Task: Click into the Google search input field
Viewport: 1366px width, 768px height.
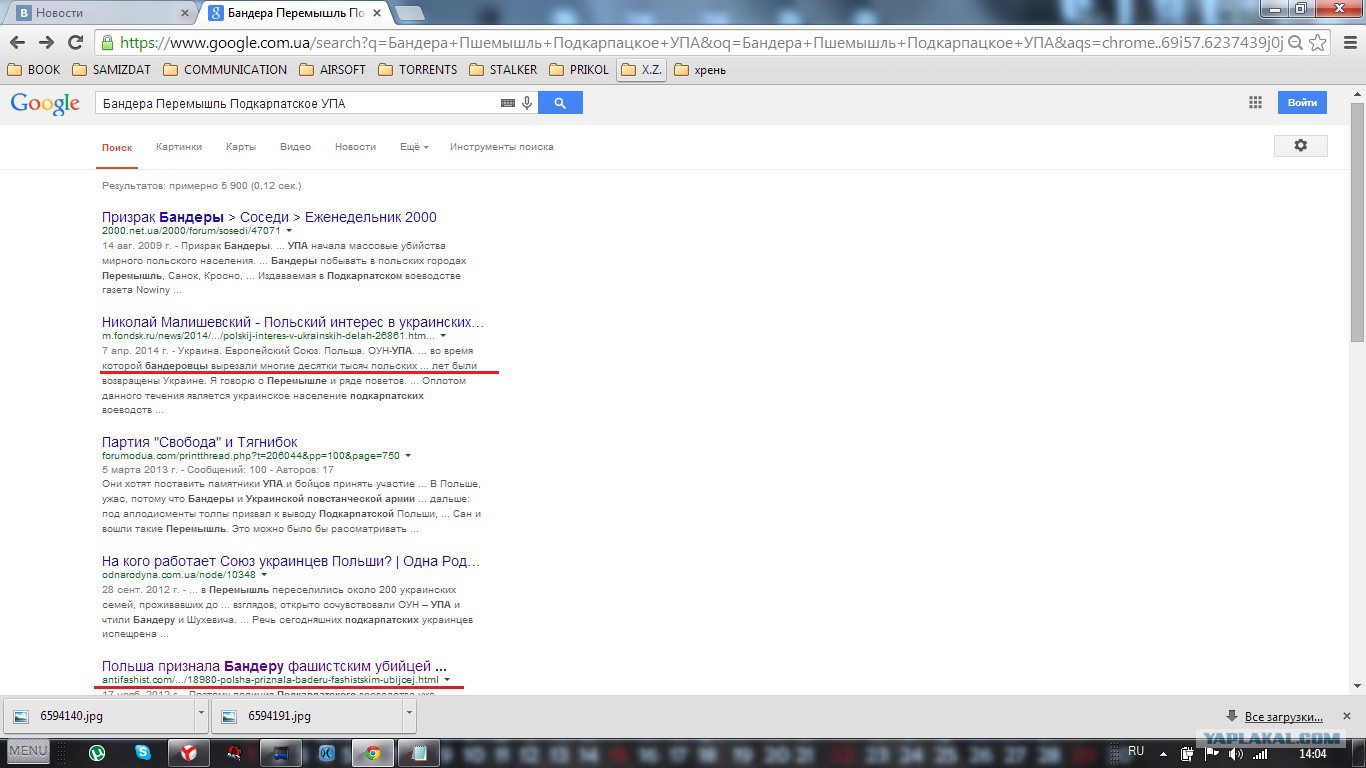Action: [x=298, y=103]
